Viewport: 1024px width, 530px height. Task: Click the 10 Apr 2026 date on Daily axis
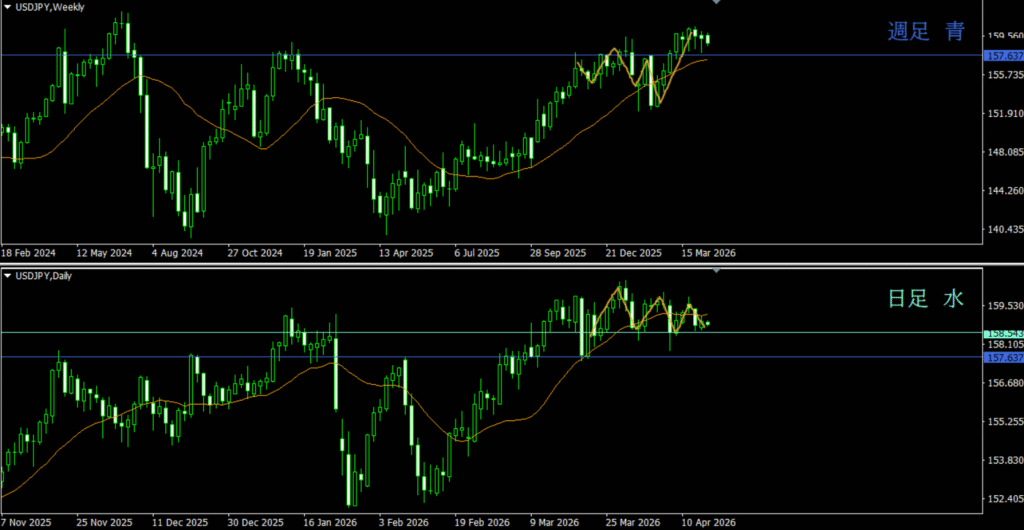click(708, 522)
